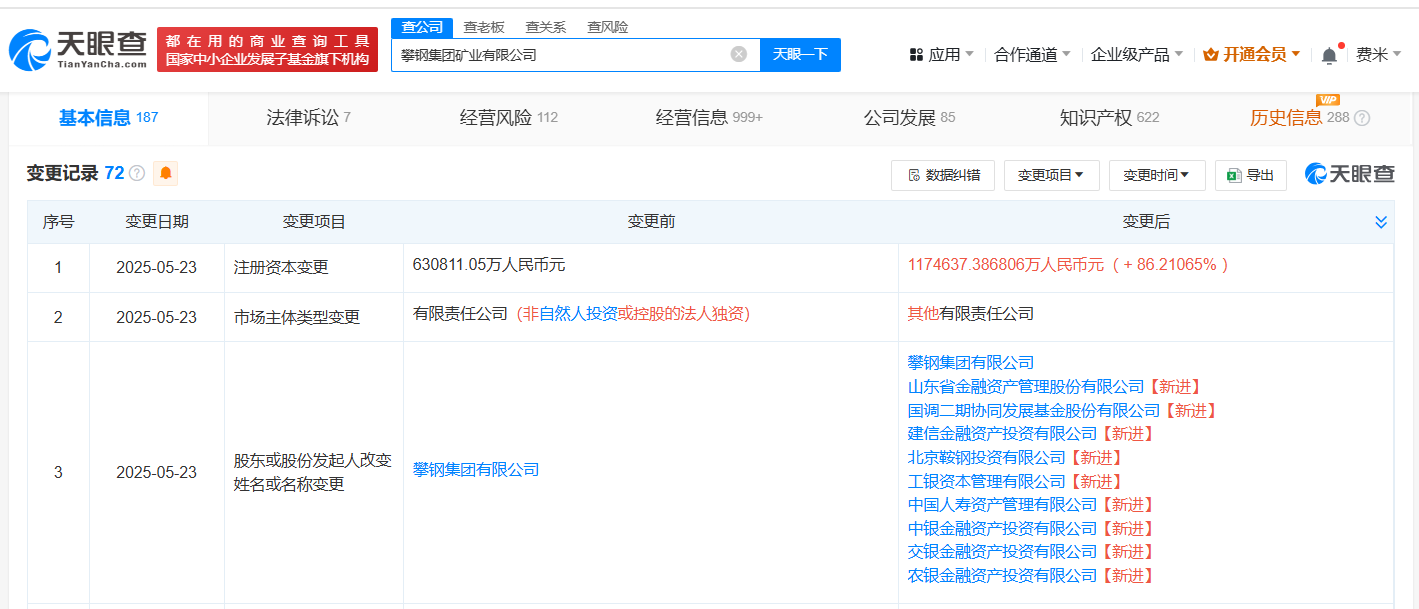This screenshot has width=1419, height=609.
Task: Click help icon next to 变更记录 72
Action: click(x=137, y=174)
